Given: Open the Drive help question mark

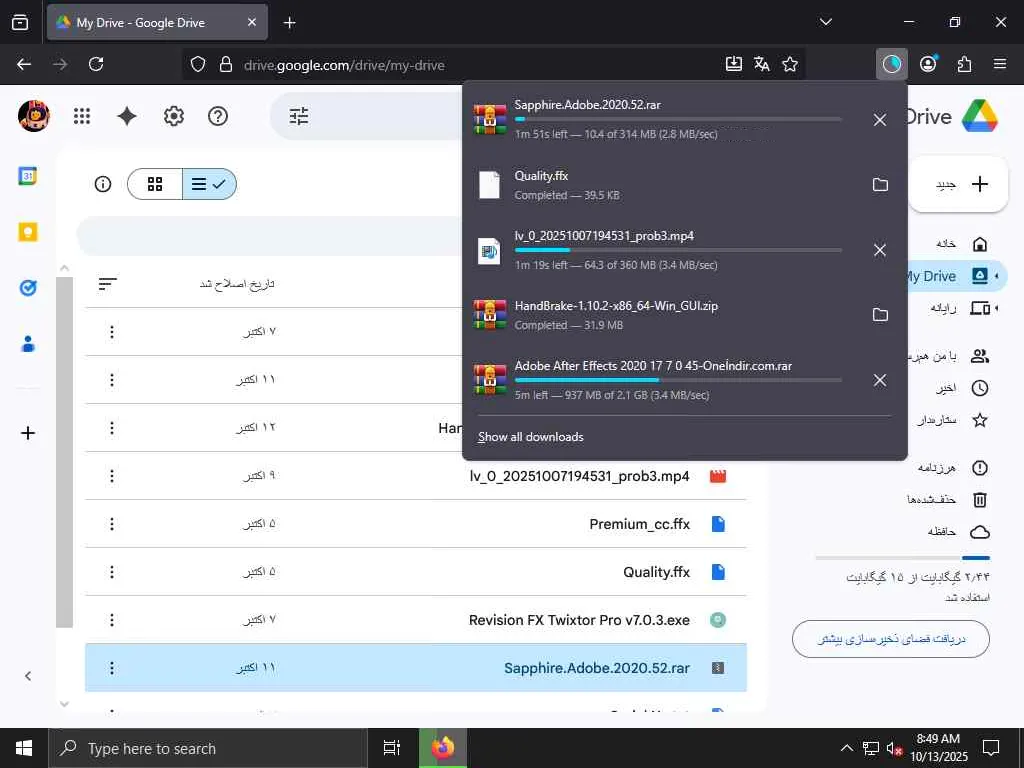Looking at the screenshot, I should point(217,116).
